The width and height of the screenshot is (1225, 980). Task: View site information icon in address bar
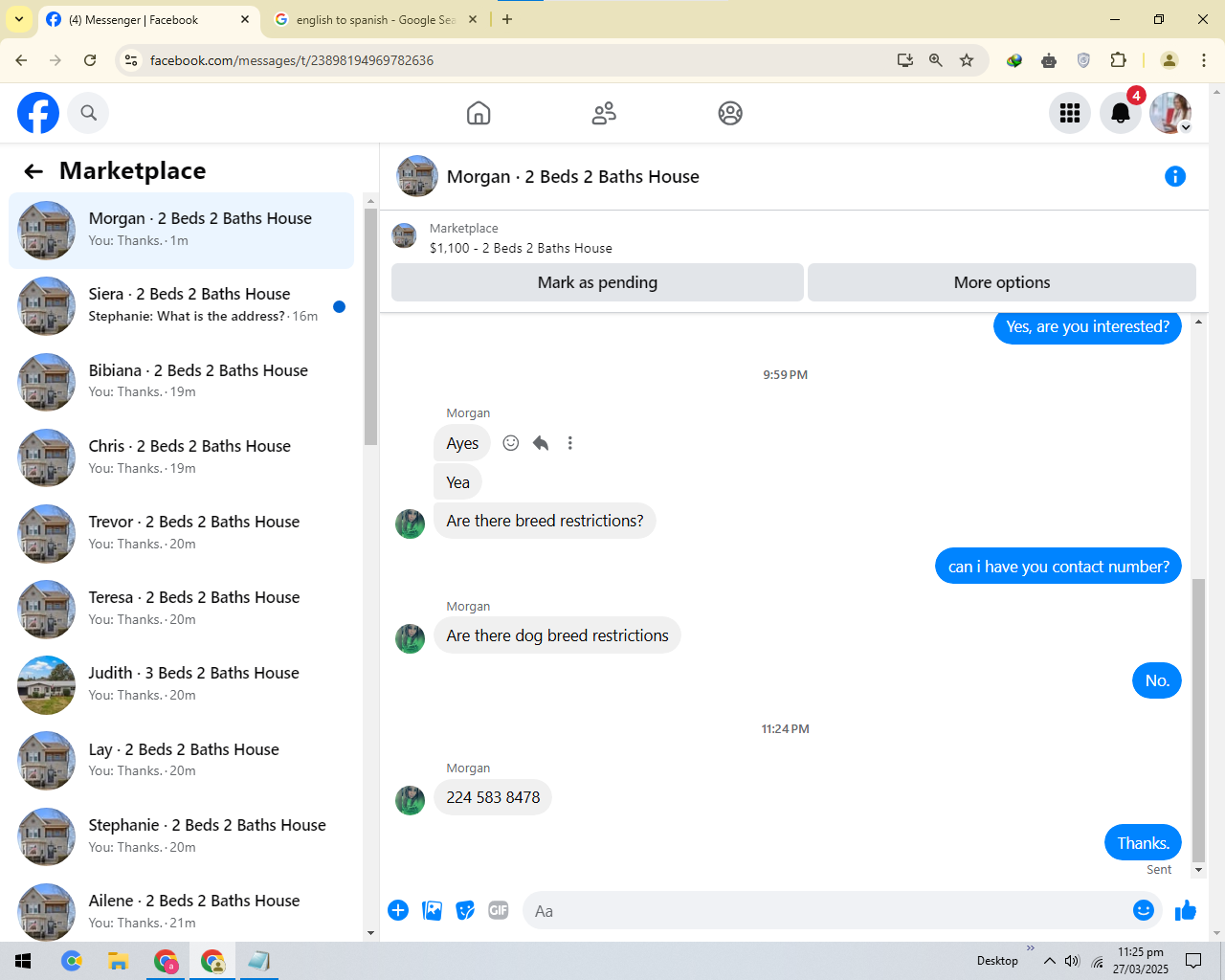coord(132,60)
